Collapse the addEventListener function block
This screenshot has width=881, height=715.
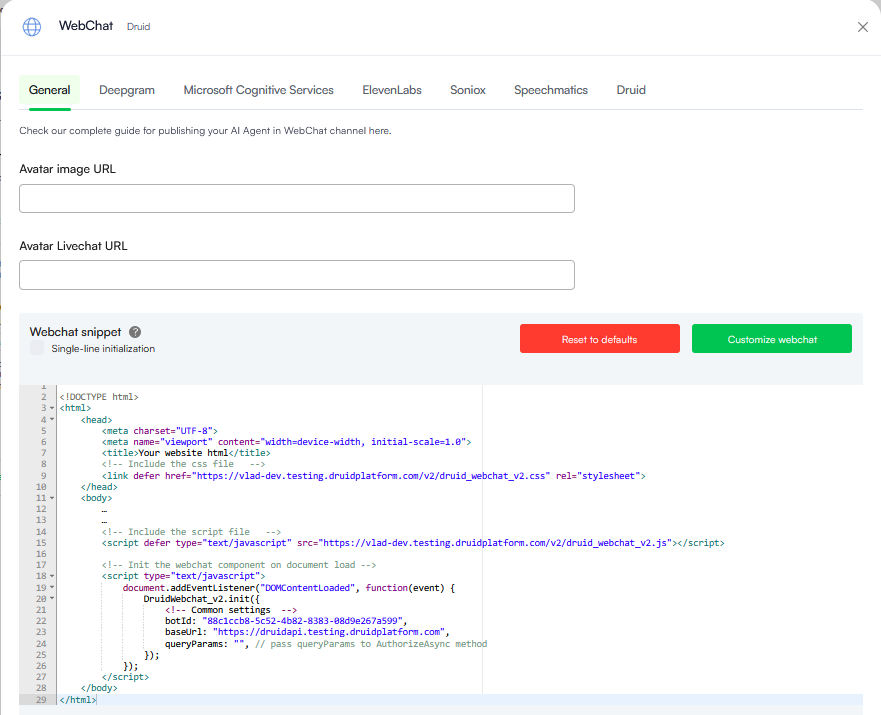coord(51,588)
